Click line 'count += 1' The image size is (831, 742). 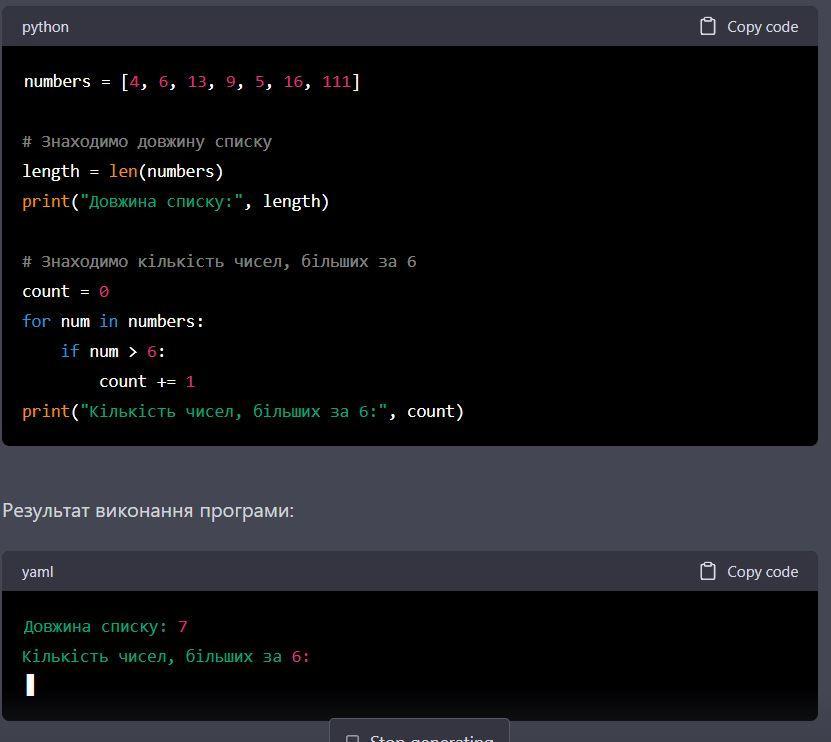tap(147, 382)
